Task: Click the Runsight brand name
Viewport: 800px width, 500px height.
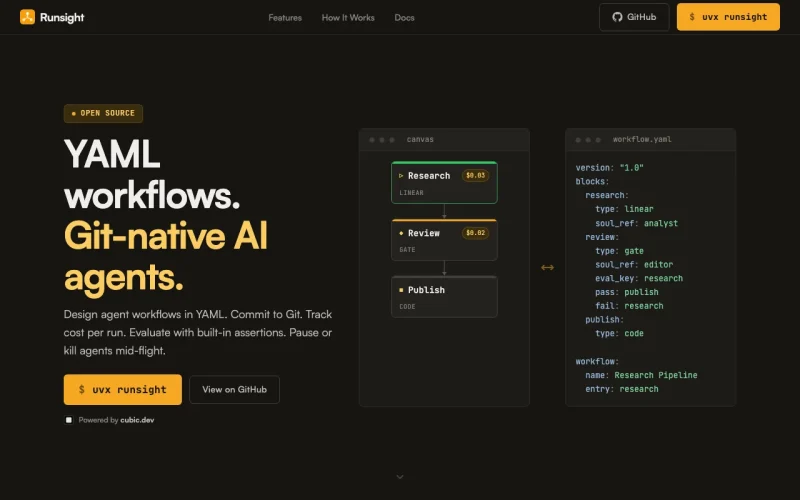Action: 62,17
